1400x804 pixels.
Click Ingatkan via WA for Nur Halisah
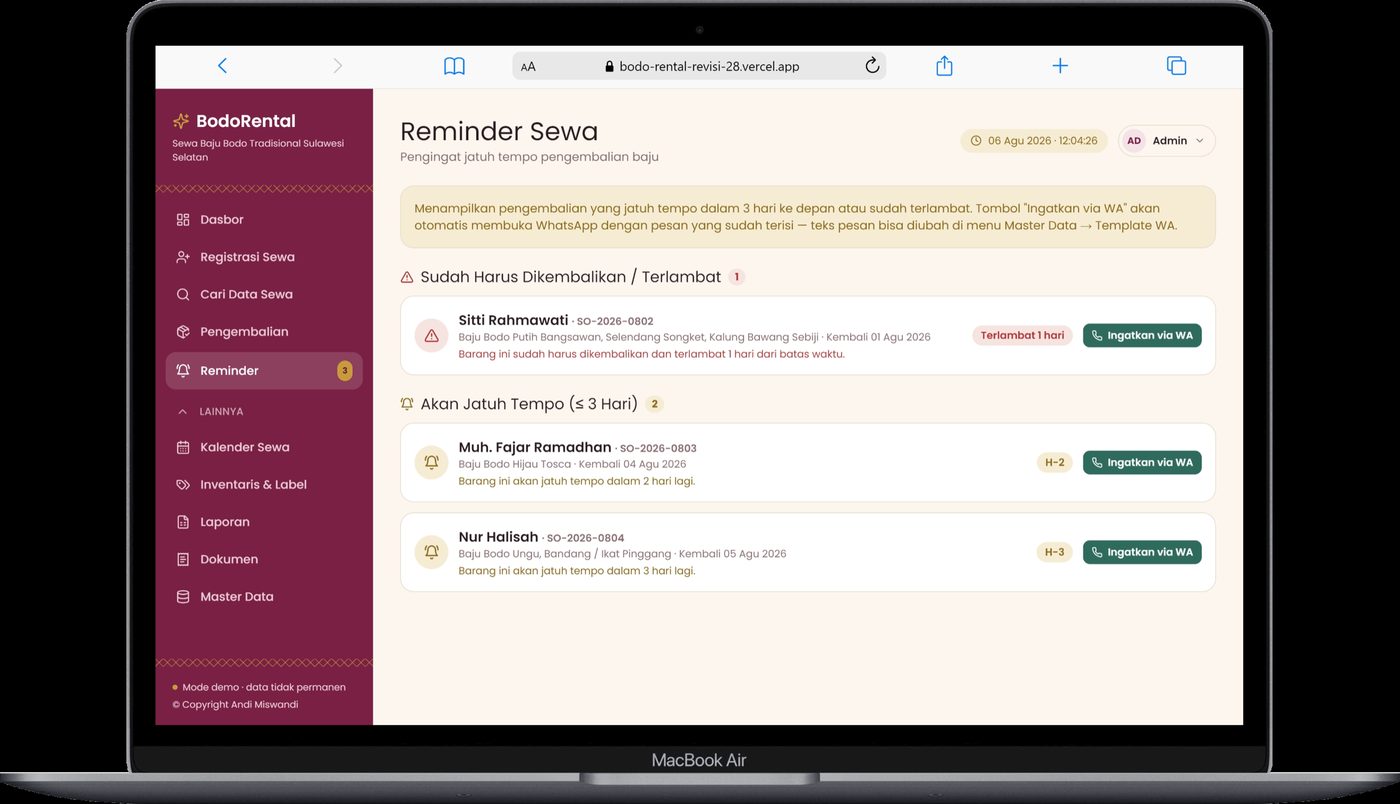click(x=1142, y=552)
